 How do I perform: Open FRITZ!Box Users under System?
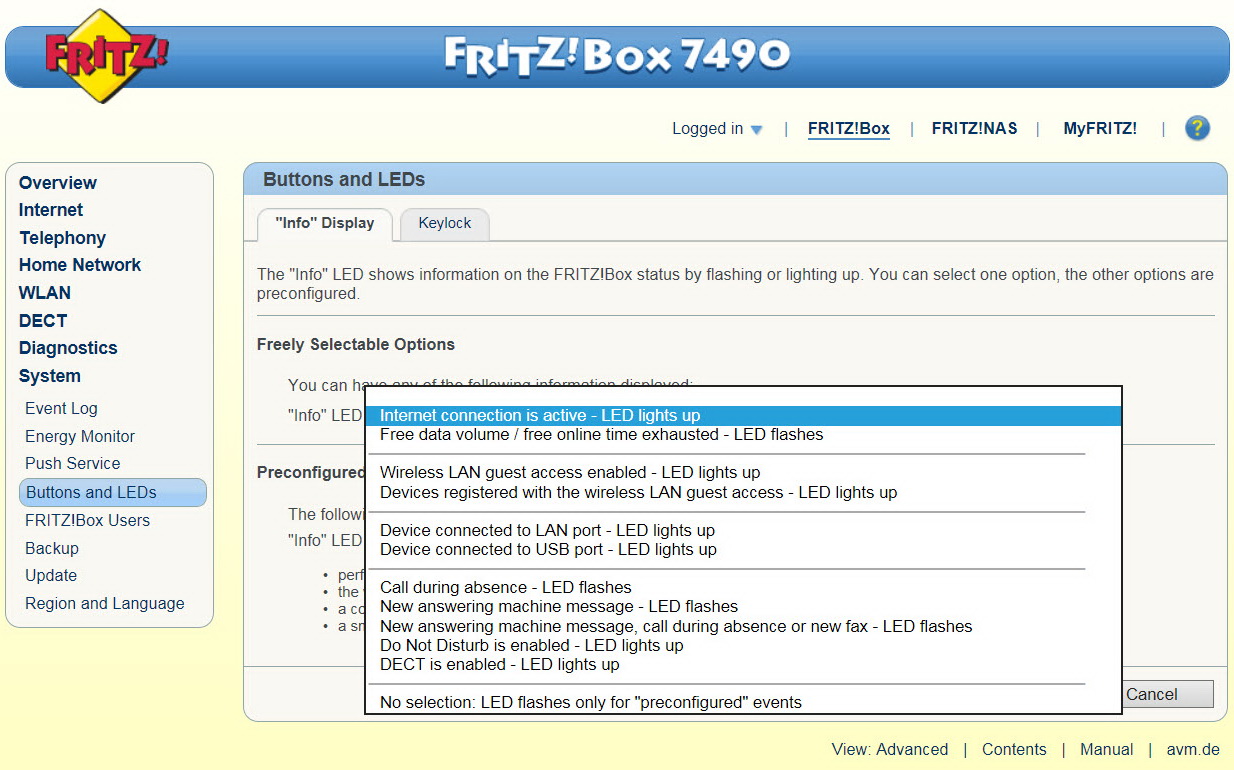[x=87, y=520]
